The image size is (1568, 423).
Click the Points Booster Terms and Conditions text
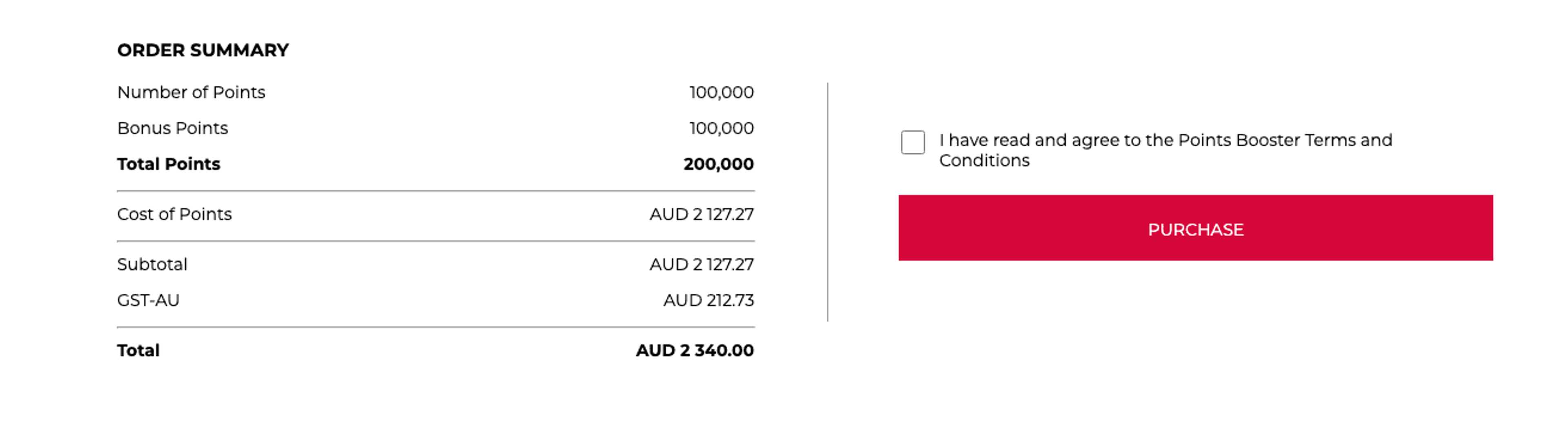pos(1165,150)
